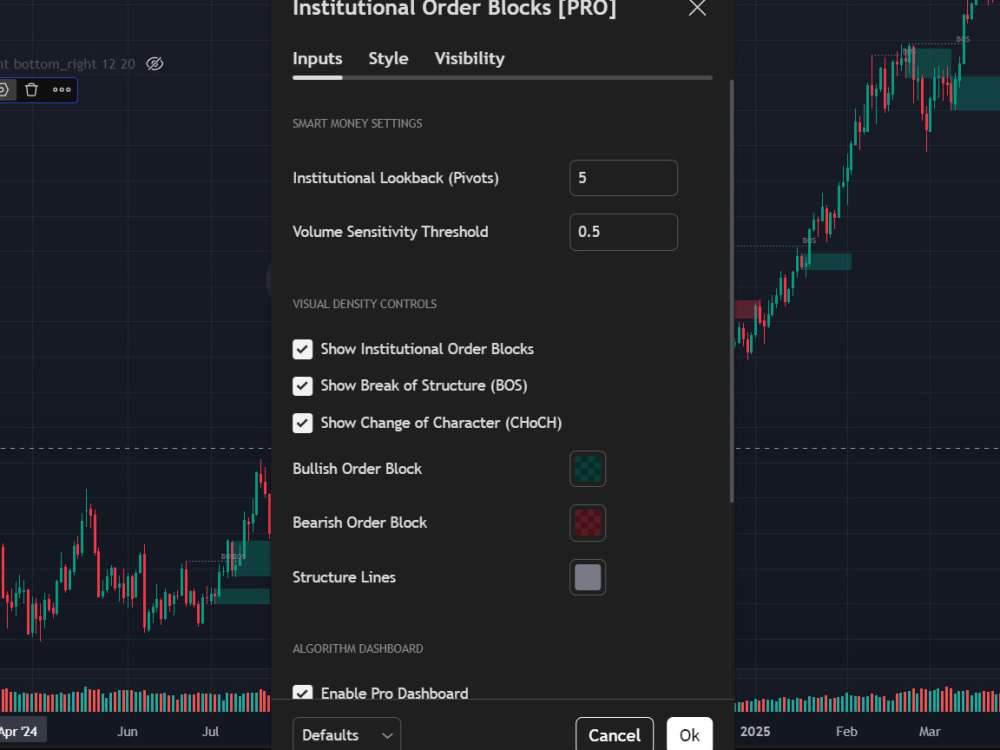Confirm settings with Ok button

[689, 735]
